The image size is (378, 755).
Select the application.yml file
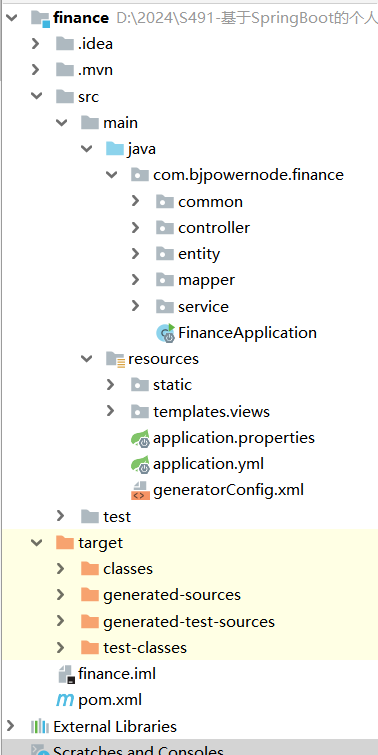pos(209,464)
